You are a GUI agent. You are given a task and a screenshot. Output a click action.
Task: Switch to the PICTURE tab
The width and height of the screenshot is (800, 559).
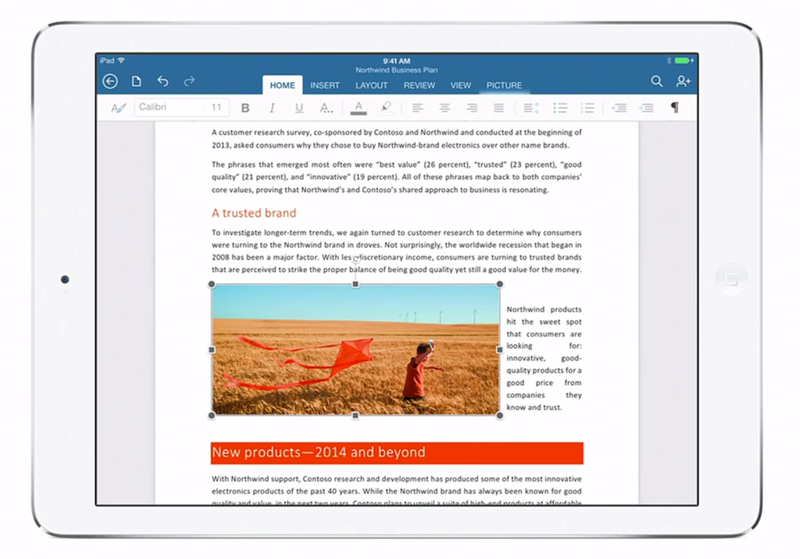pyautogui.click(x=504, y=85)
